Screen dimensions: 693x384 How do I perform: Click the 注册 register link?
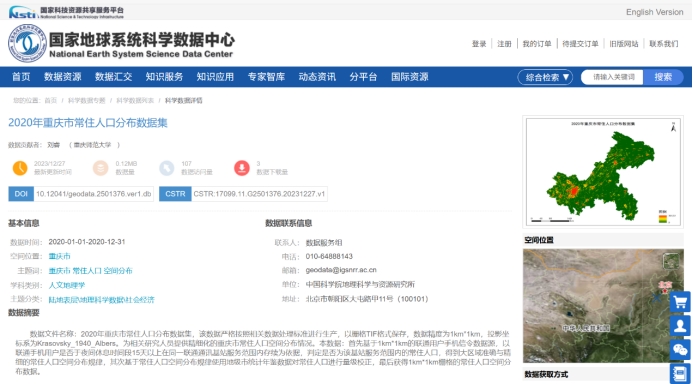pyautogui.click(x=504, y=44)
